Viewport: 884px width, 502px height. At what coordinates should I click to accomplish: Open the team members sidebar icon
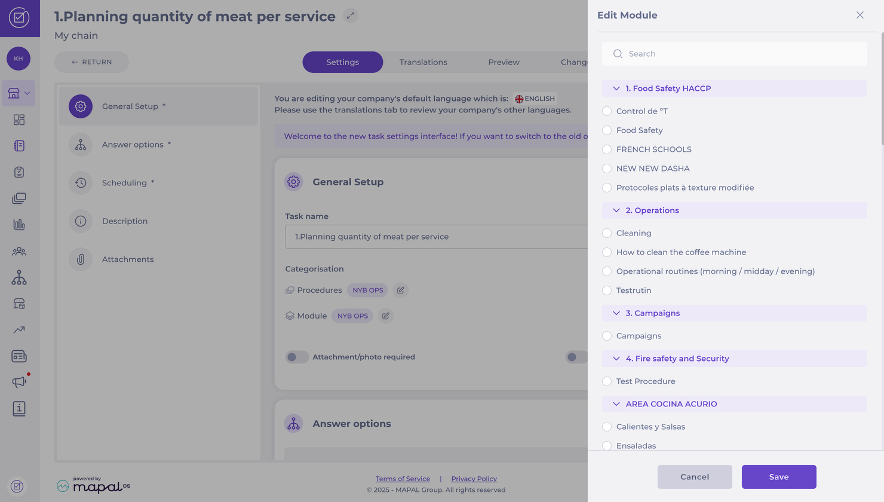pos(19,251)
